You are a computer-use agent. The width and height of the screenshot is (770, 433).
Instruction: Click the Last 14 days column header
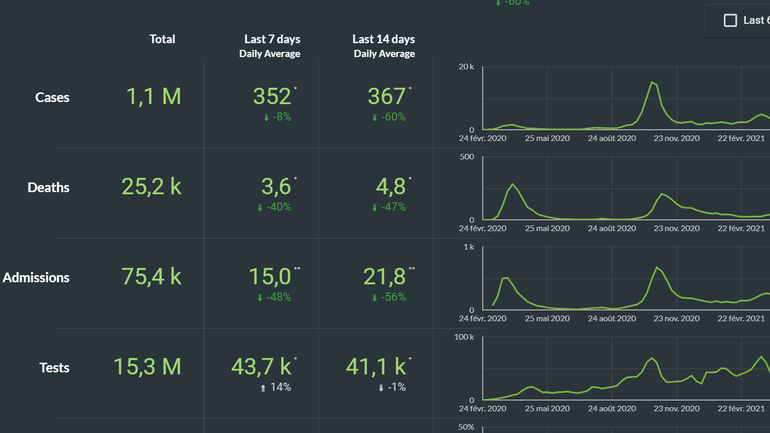click(383, 40)
